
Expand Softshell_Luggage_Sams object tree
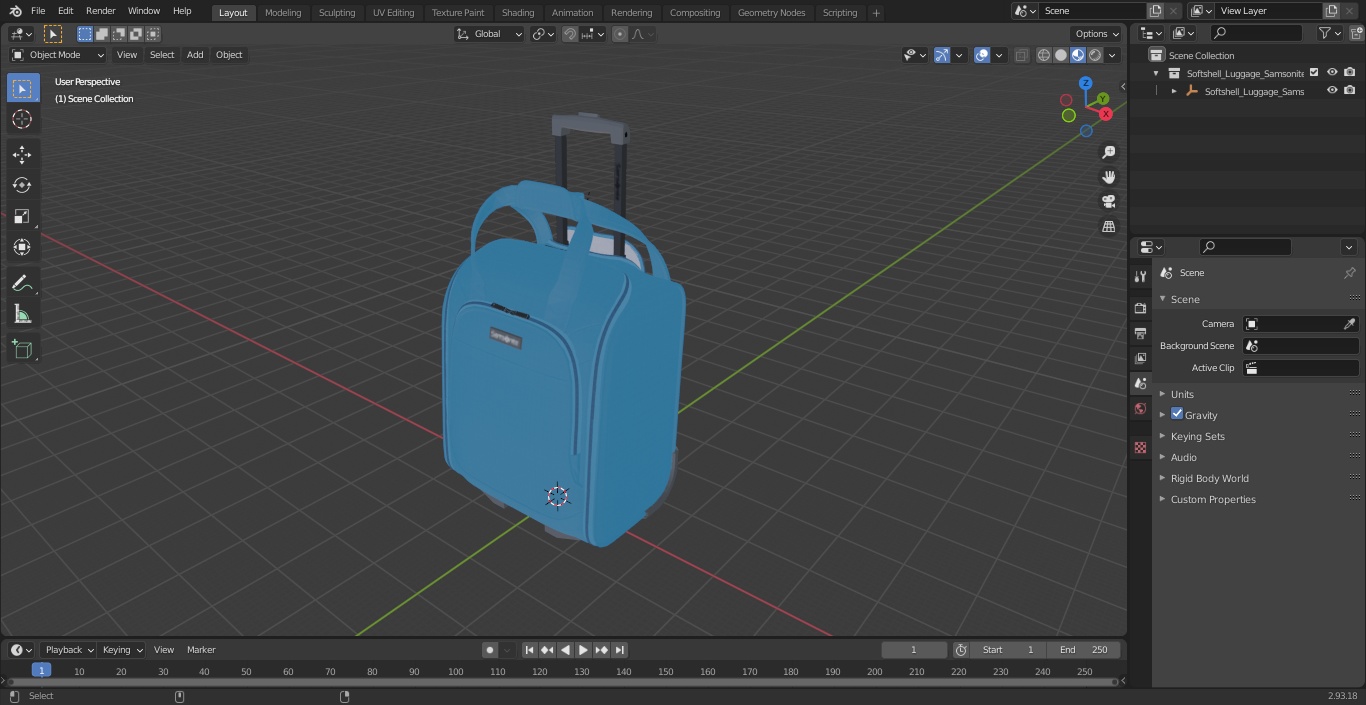pos(1174,91)
